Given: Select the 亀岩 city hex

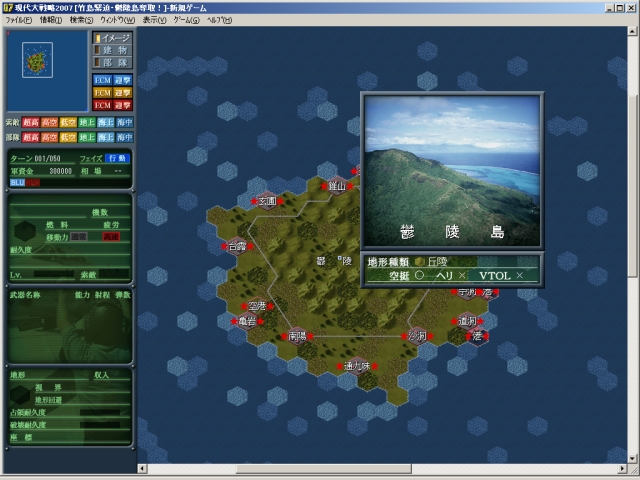Looking at the screenshot, I should click(247, 321).
